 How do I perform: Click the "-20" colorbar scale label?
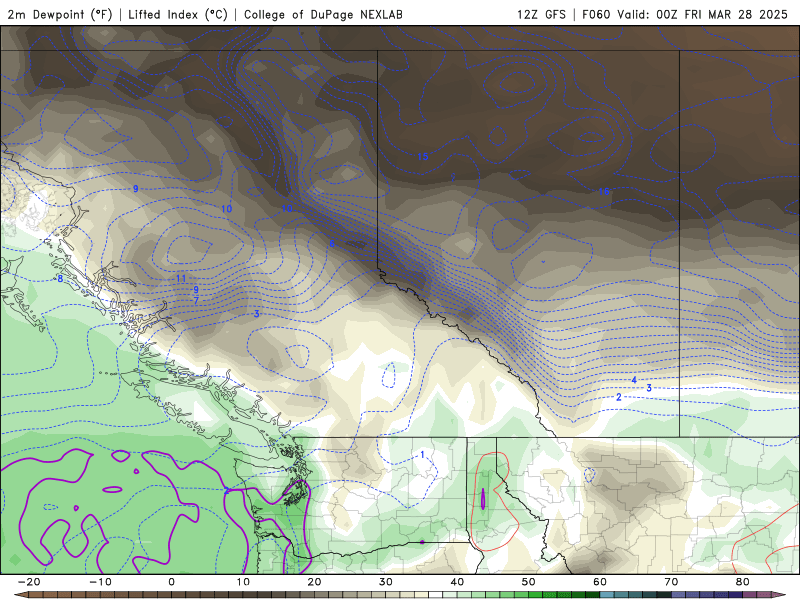(29, 582)
